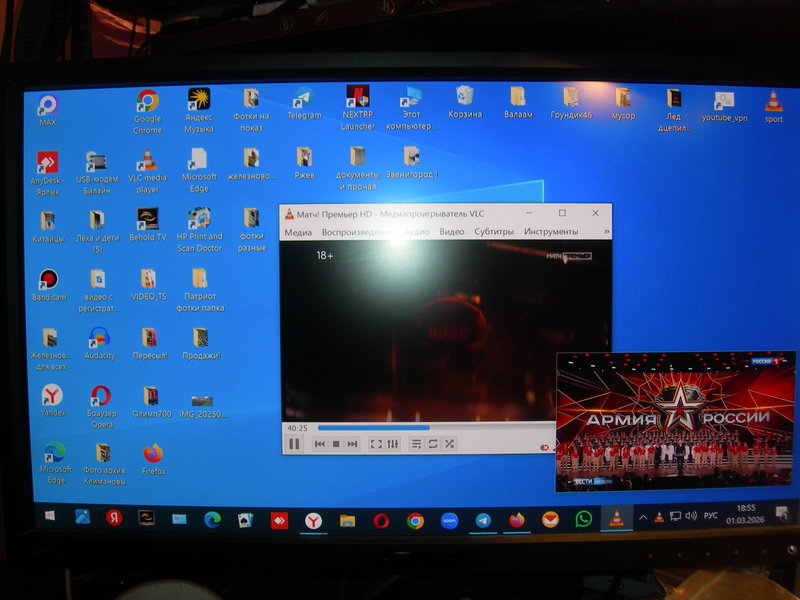Switch VLC video to fullscreen
Image resolution: width=800 pixels, height=600 pixels.
[x=376, y=444]
